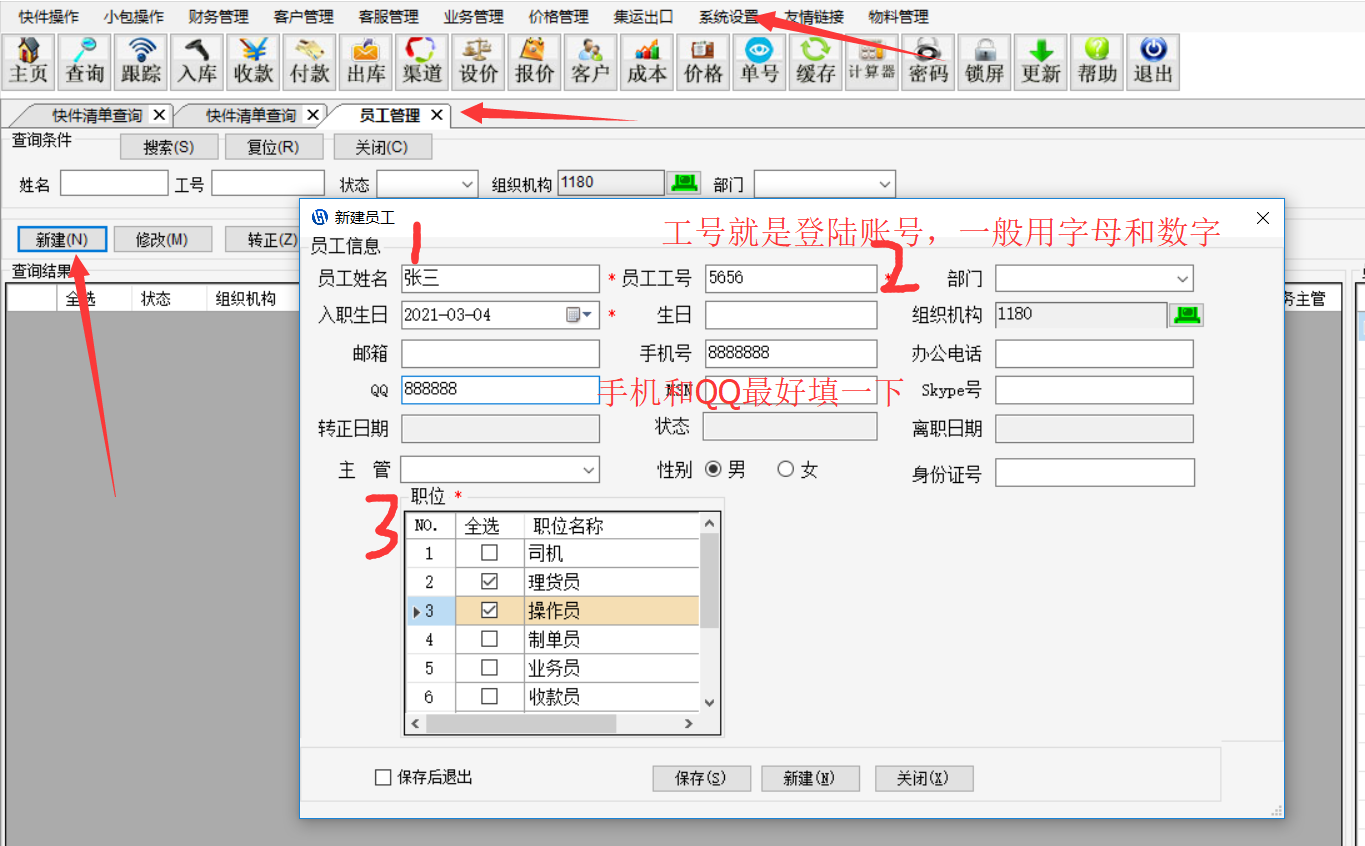Click the 搜索(S) search button
The width and height of the screenshot is (1365, 846).
click(x=168, y=147)
